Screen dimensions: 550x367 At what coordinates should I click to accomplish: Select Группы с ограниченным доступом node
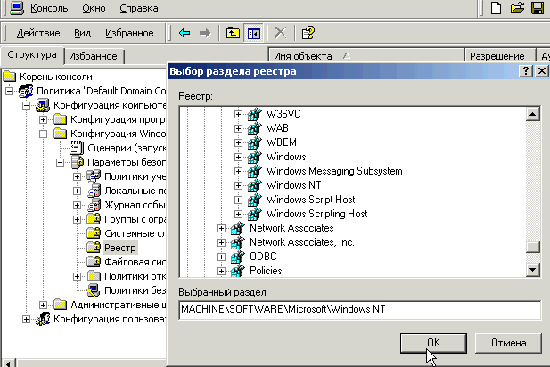(x=135, y=219)
